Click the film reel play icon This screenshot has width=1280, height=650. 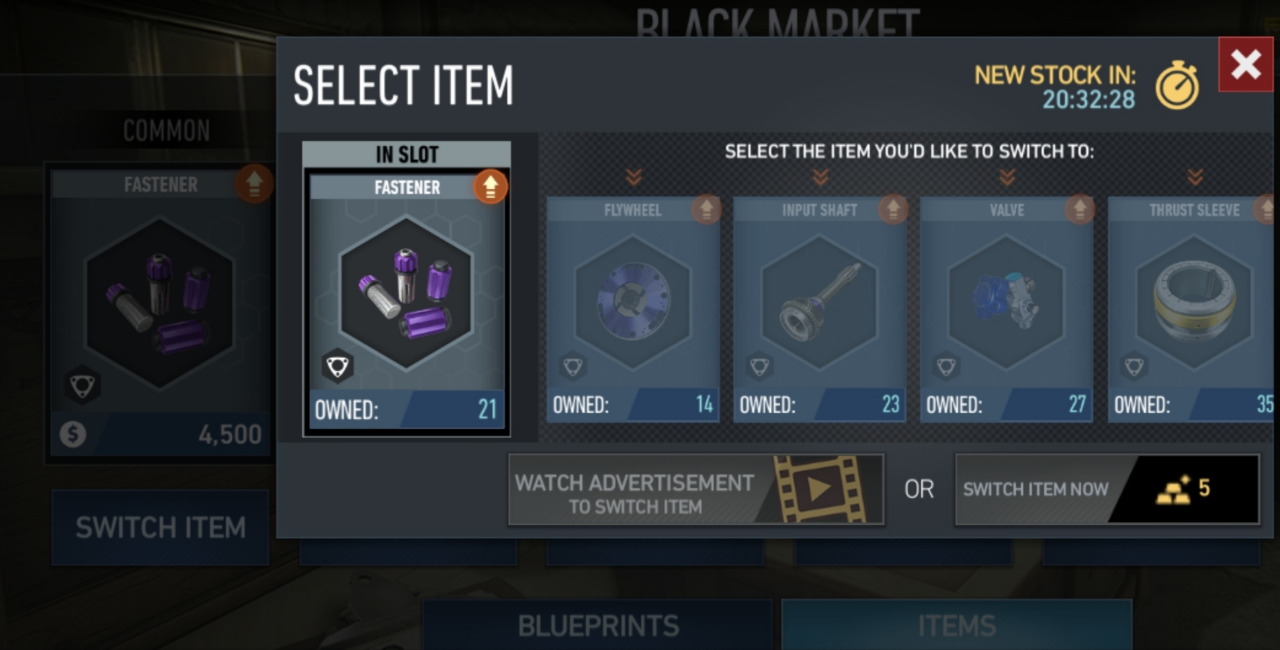(x=819, y=489)
